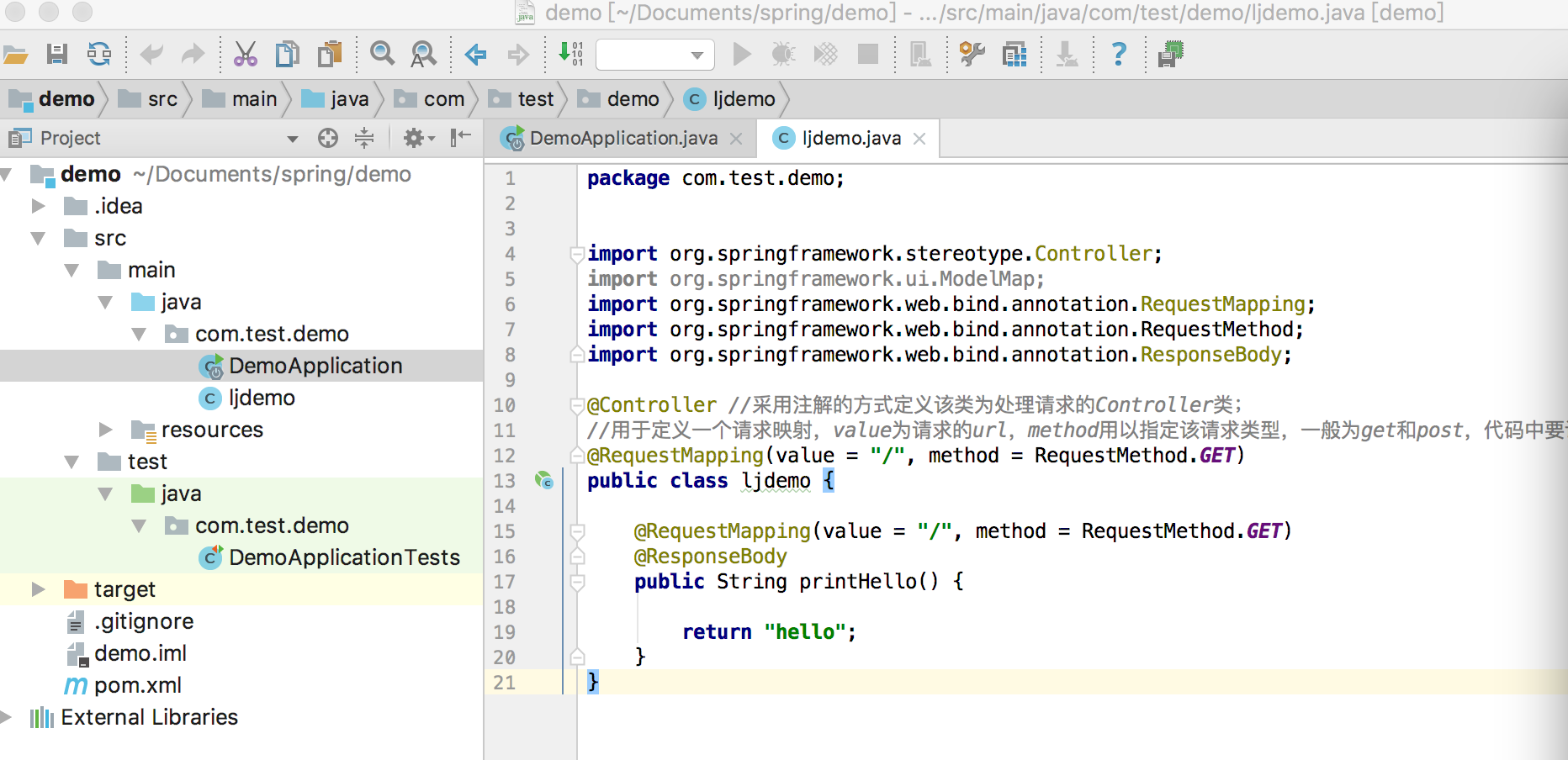Open the Project Structure icon
Image resolution: width=1568 pixels, height=760 pixels.
point(1014,55)
